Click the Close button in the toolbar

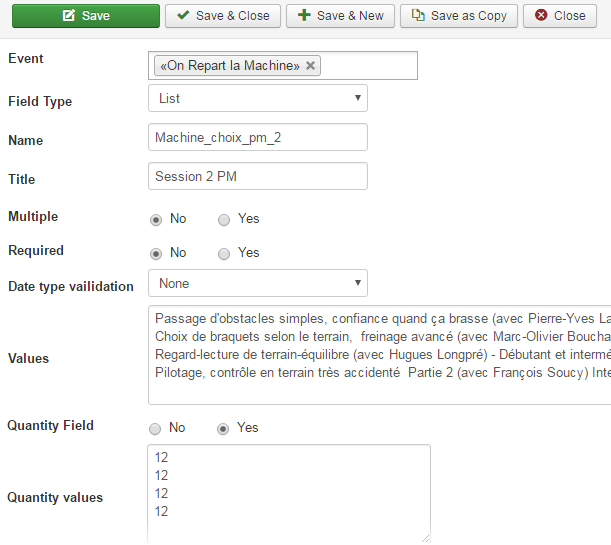559,16
